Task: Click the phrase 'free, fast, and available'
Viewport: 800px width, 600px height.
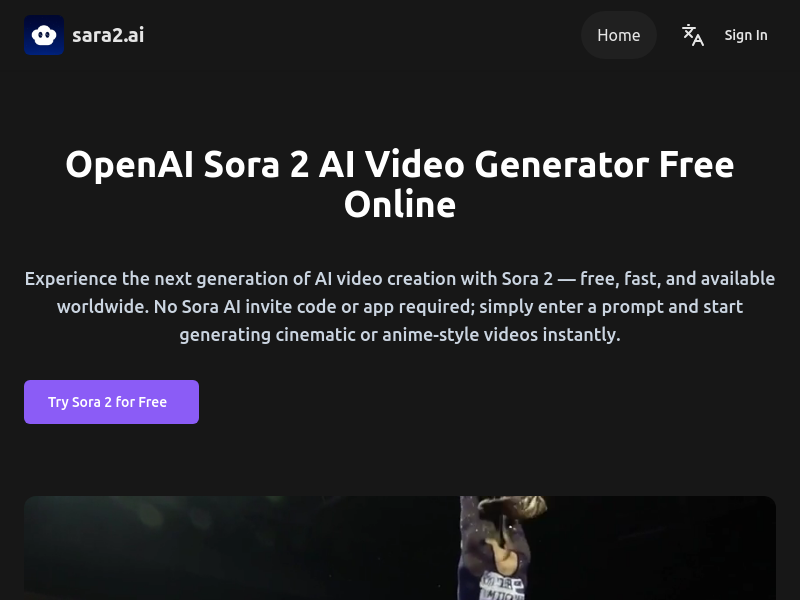Action: pos(678,279)
